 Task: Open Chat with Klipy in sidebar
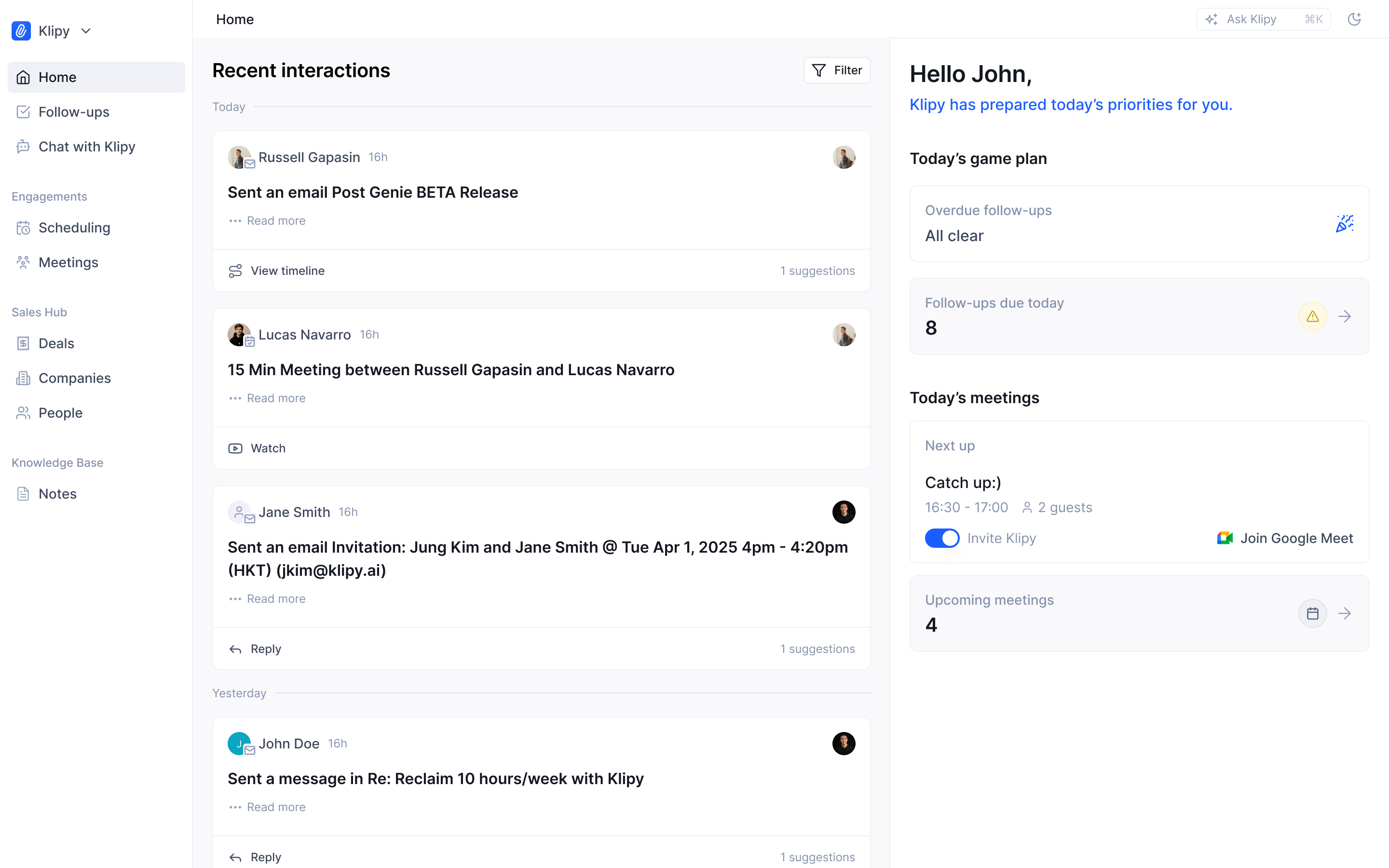[x=96, y=147]
